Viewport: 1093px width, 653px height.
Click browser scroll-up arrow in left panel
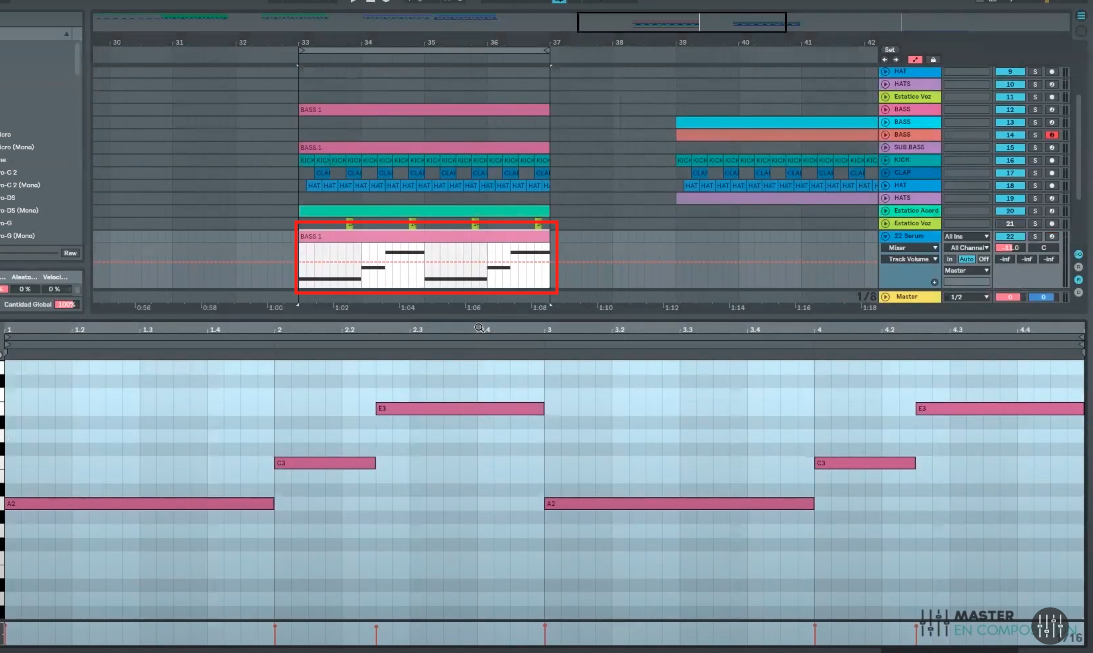click(x=67, y=33)
